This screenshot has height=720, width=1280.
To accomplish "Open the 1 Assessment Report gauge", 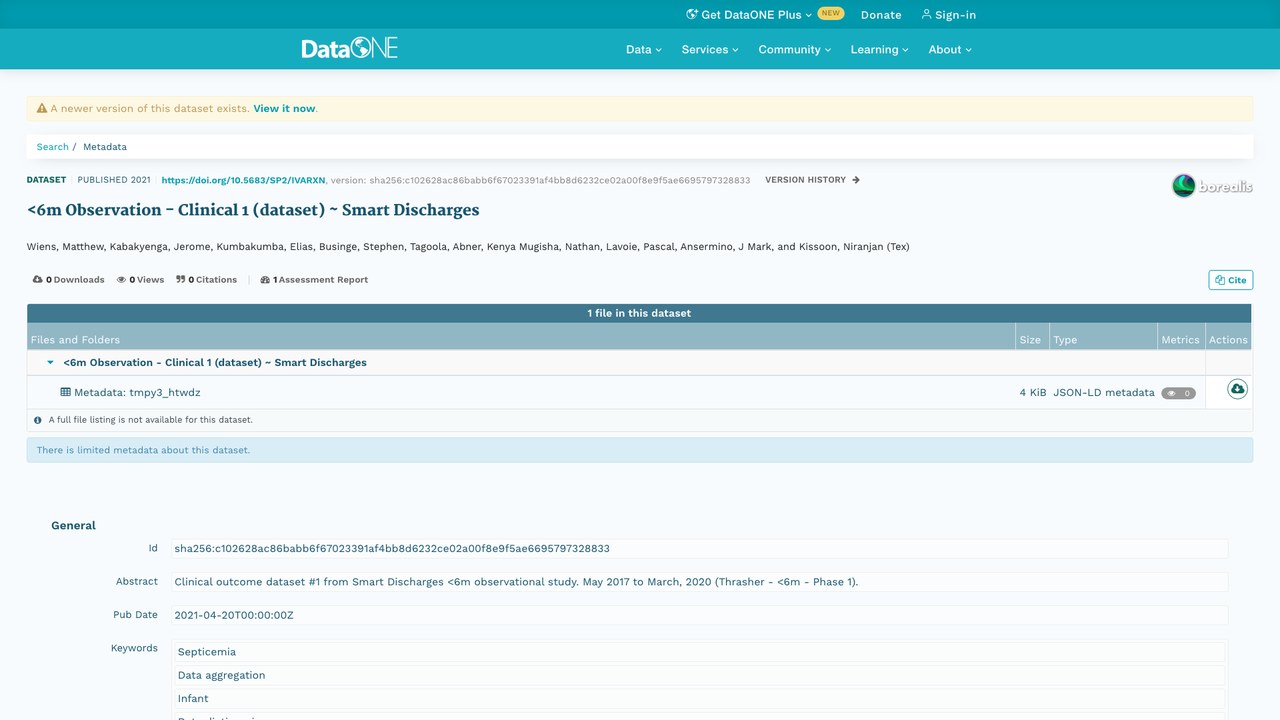I will 314,280.
